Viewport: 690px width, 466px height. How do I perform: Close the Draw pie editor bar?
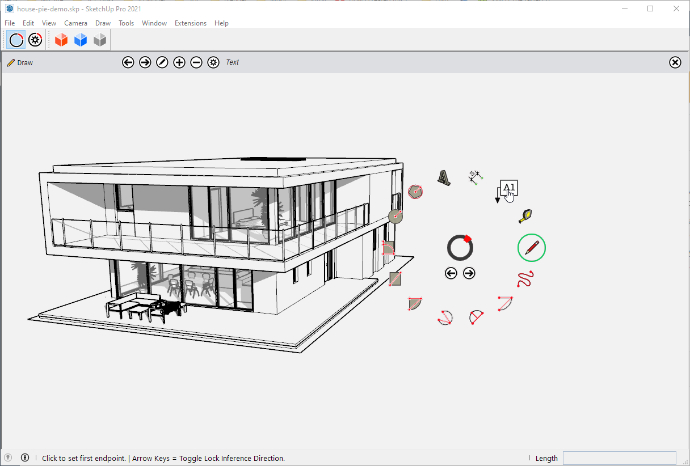click(x=675, y=62)
